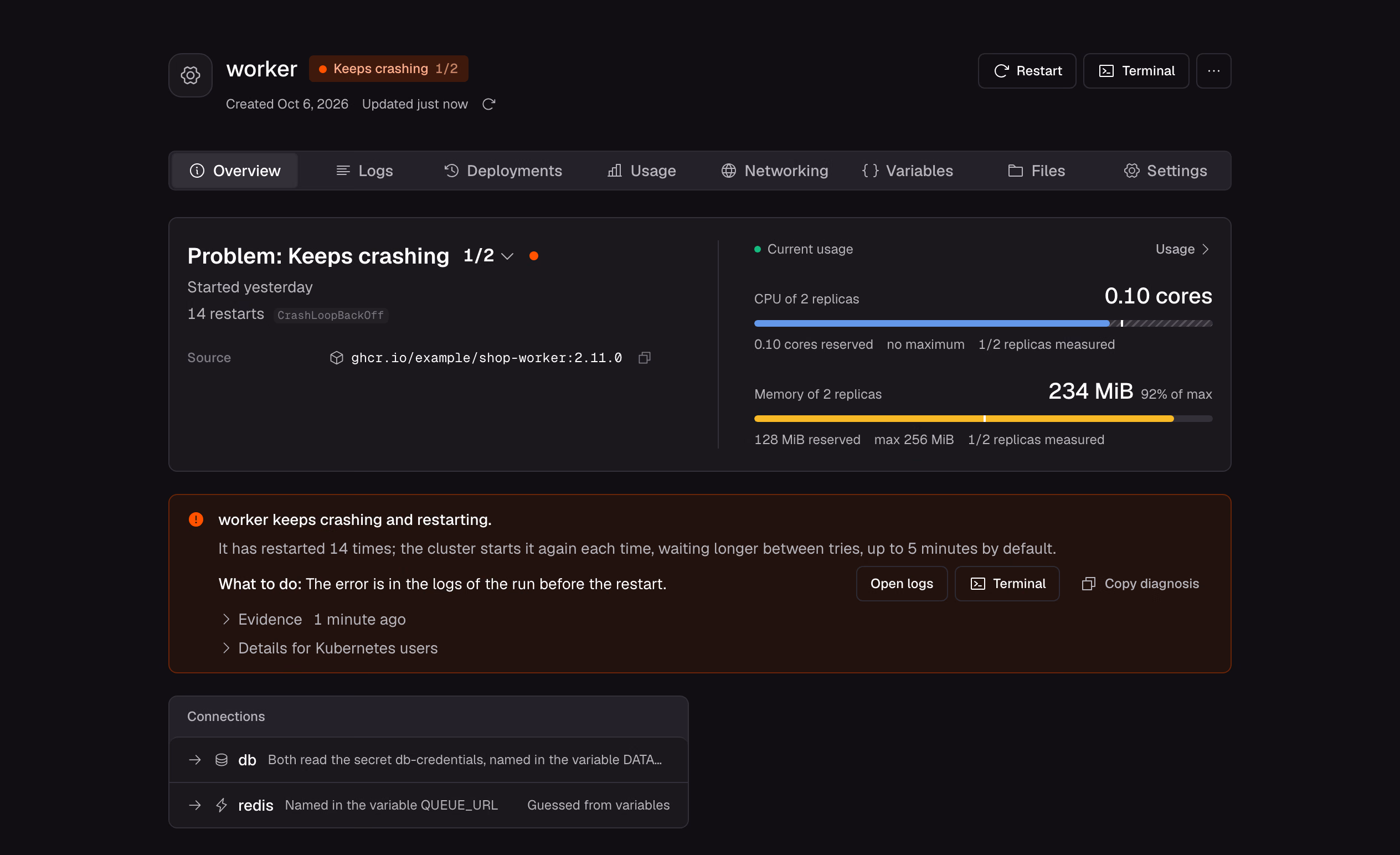The width and height of the screenshot is (1400, 855).
Task: Click the 234 MiB memory value
Action: (x=1090, y=392)
